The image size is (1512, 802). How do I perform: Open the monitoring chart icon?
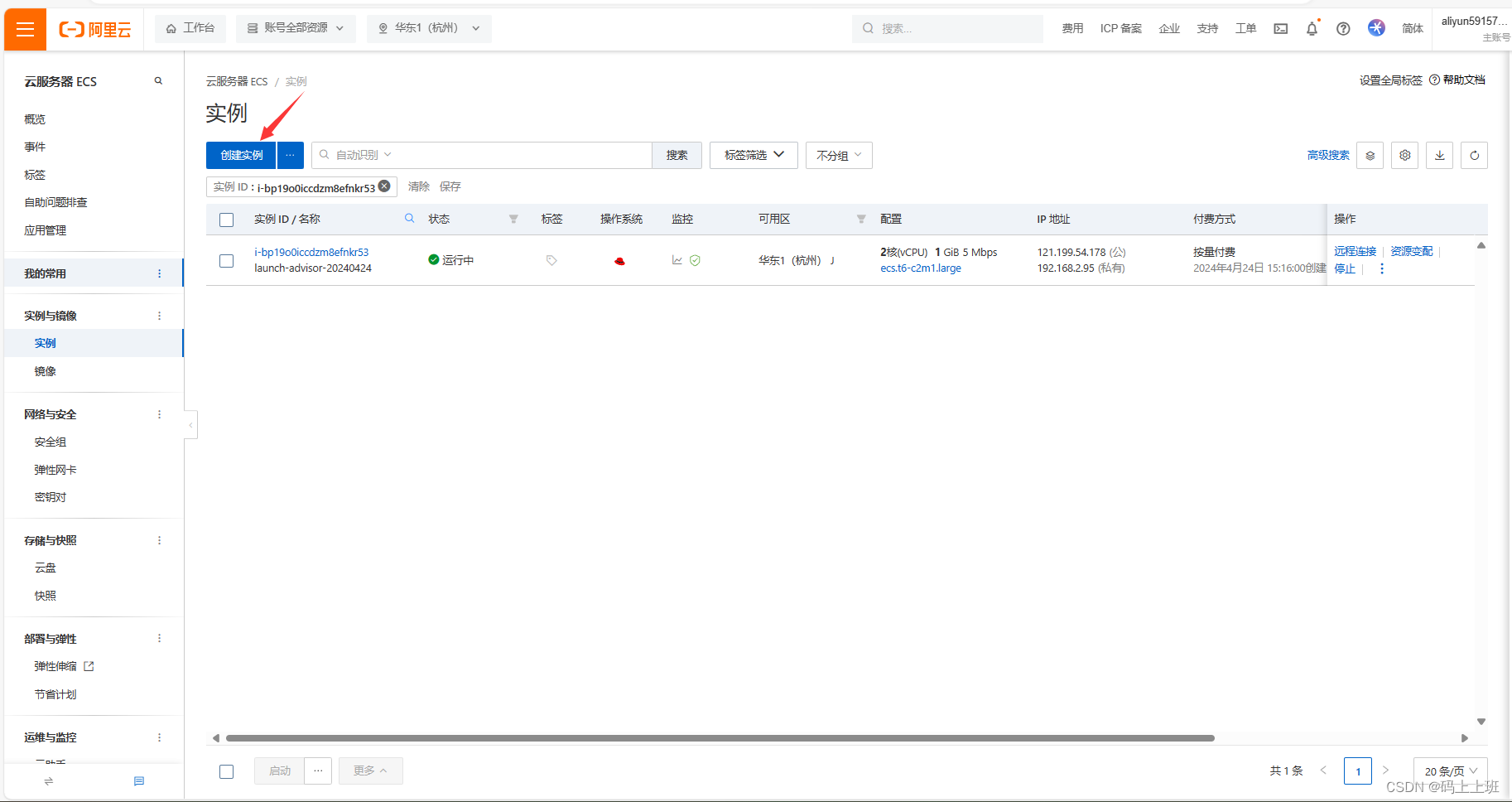tap(677, 260)
